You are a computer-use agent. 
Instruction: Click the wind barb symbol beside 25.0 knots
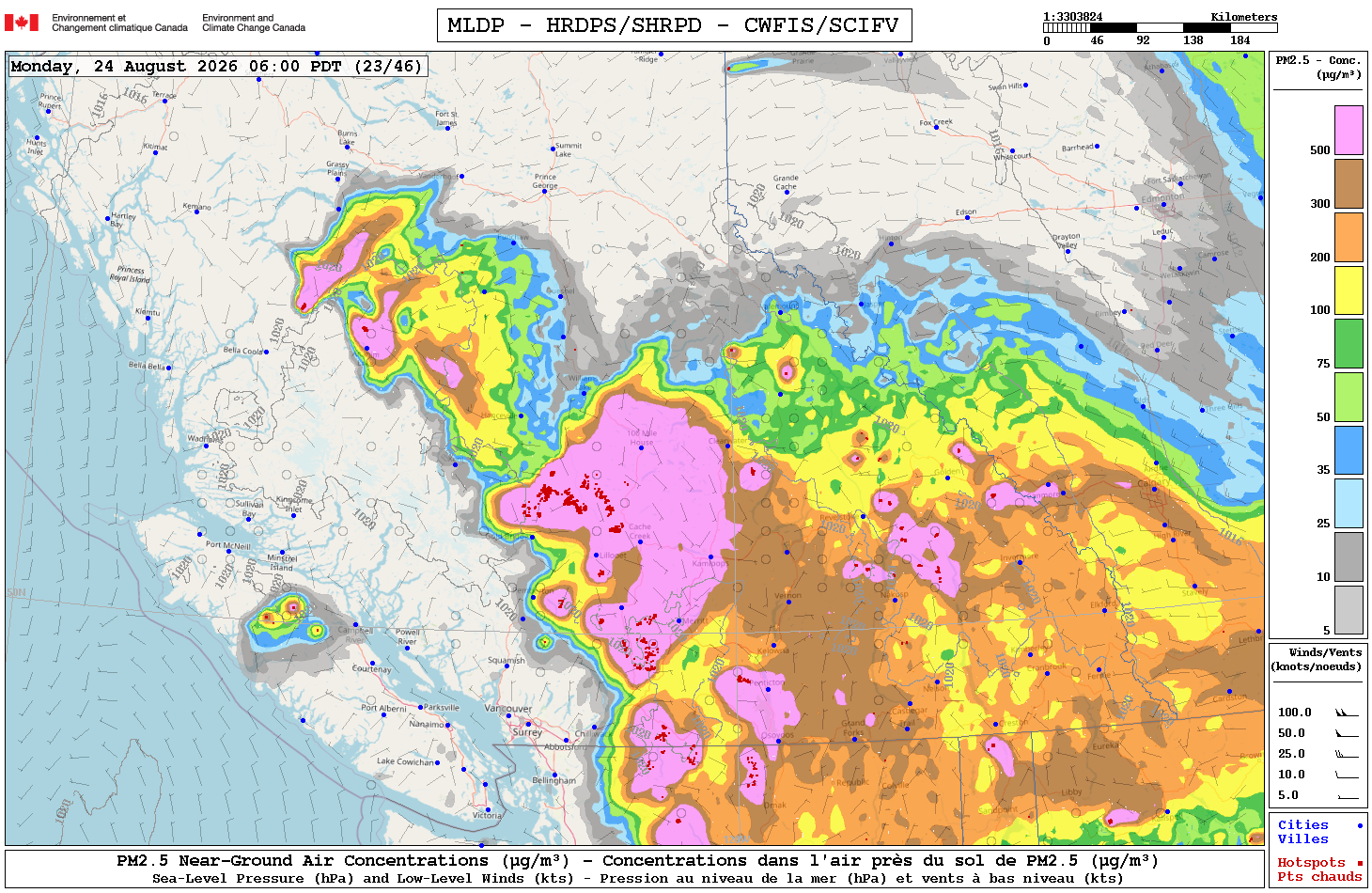click(1347, 754)
